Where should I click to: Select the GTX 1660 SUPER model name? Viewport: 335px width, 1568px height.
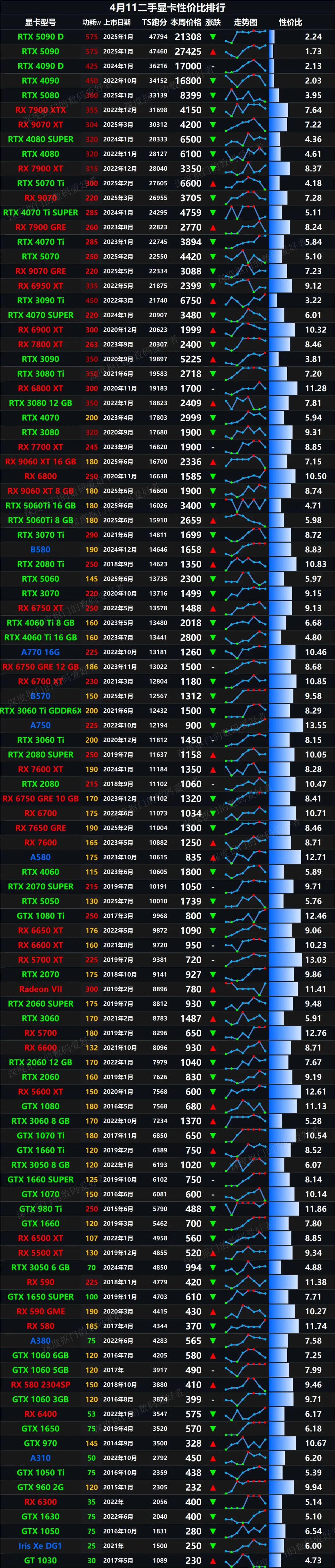point(41,1180)
